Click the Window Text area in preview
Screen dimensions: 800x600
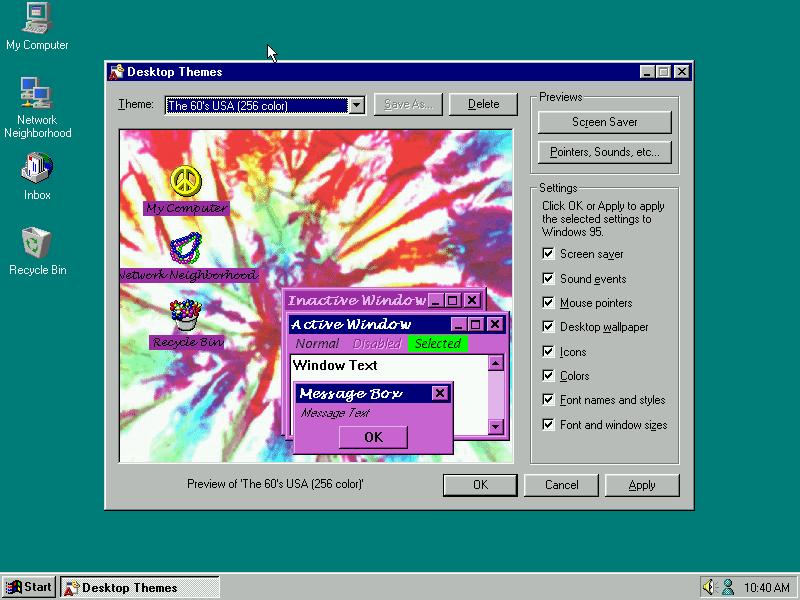(x=335, y=365)
